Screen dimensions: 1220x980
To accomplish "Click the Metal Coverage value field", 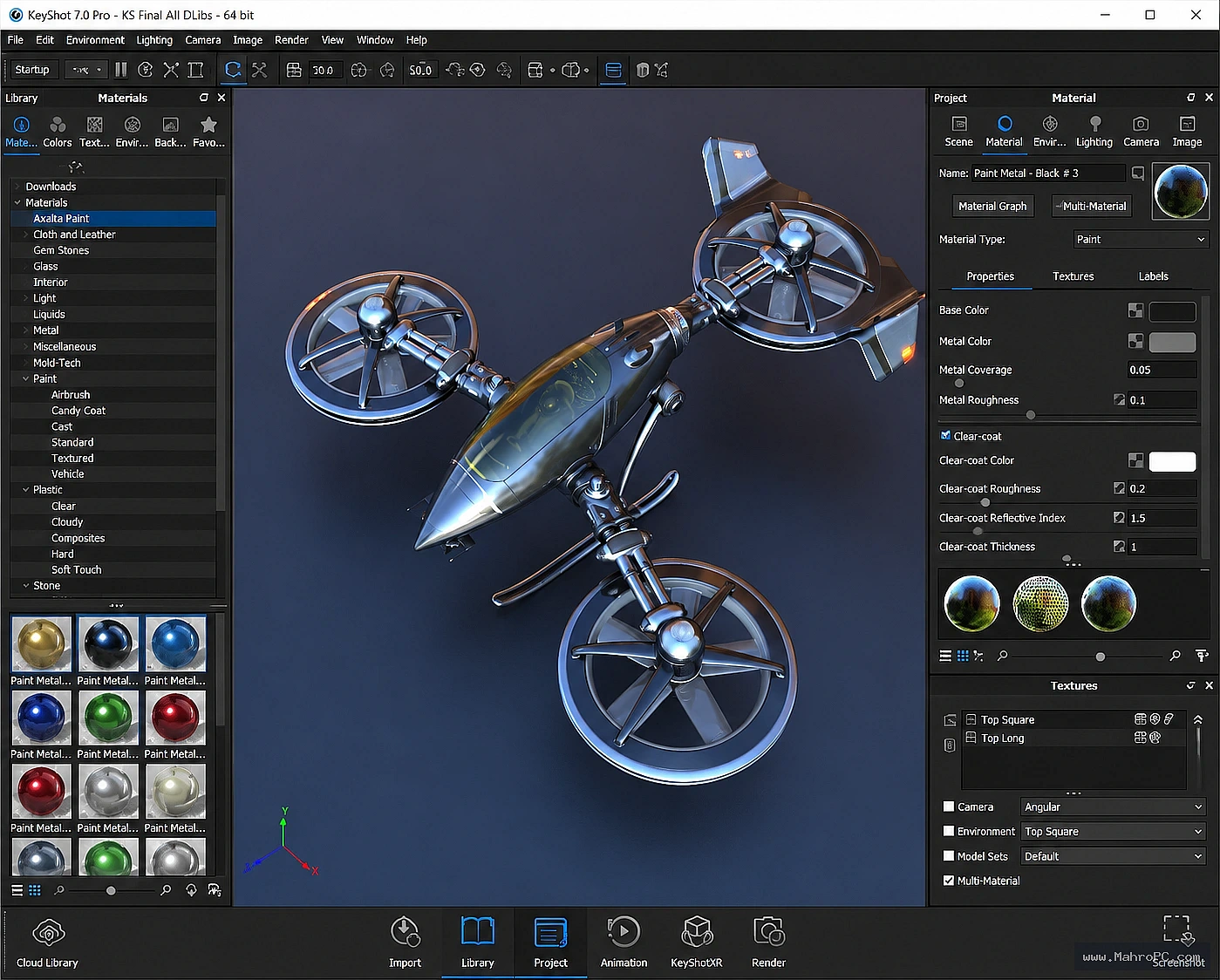I will click(x=1161, y=370).
